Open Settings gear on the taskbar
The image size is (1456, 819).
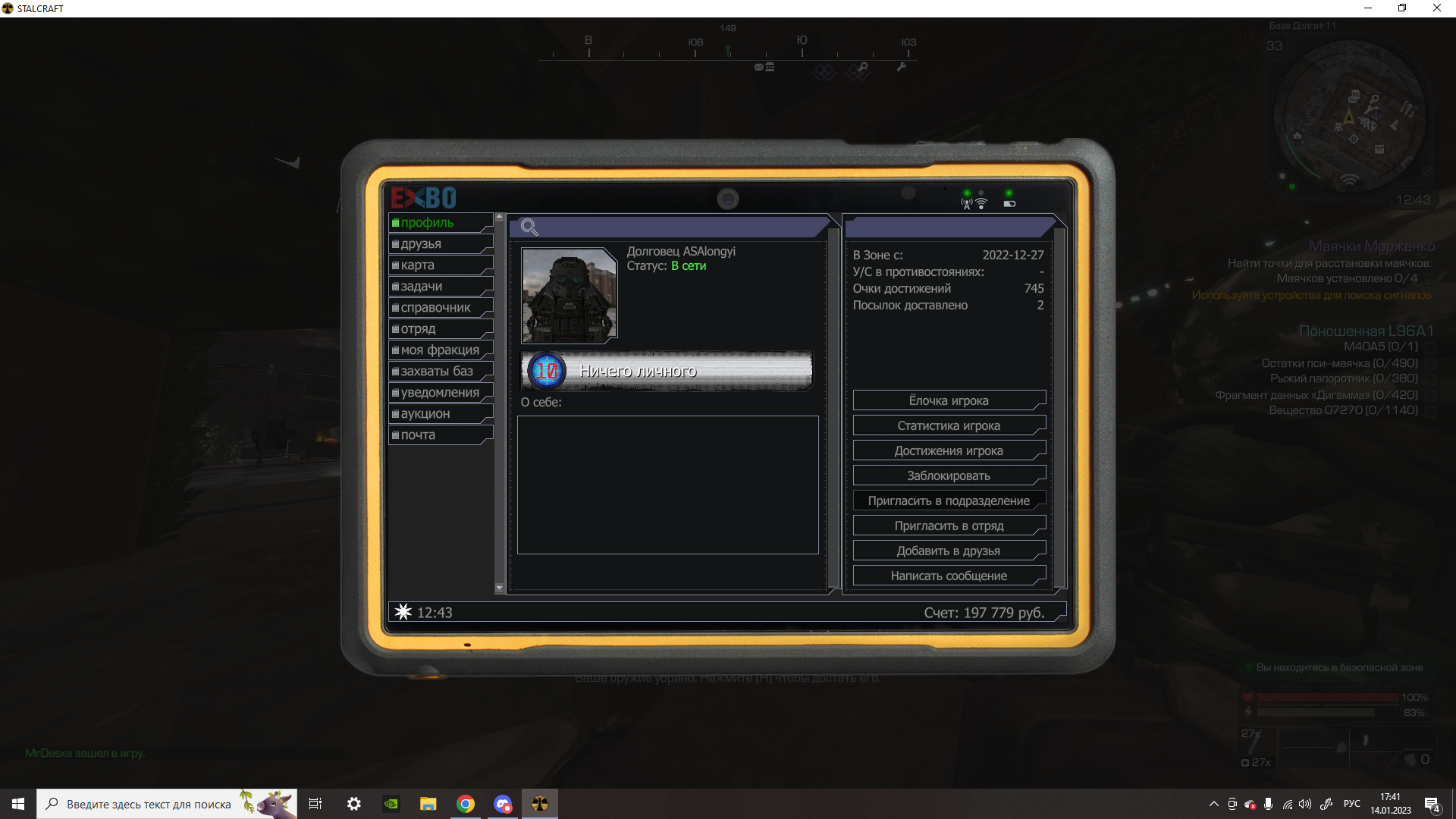tap(353, 804)
